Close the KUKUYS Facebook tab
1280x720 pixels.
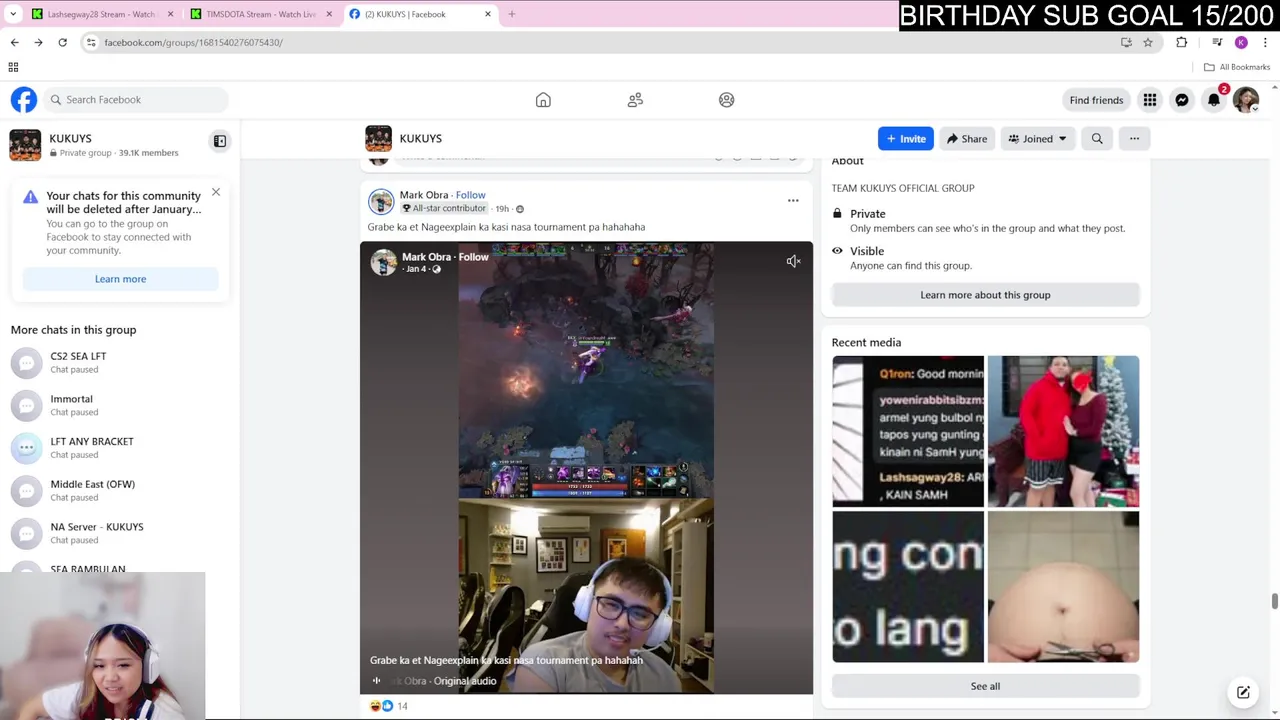coord(488,14)
